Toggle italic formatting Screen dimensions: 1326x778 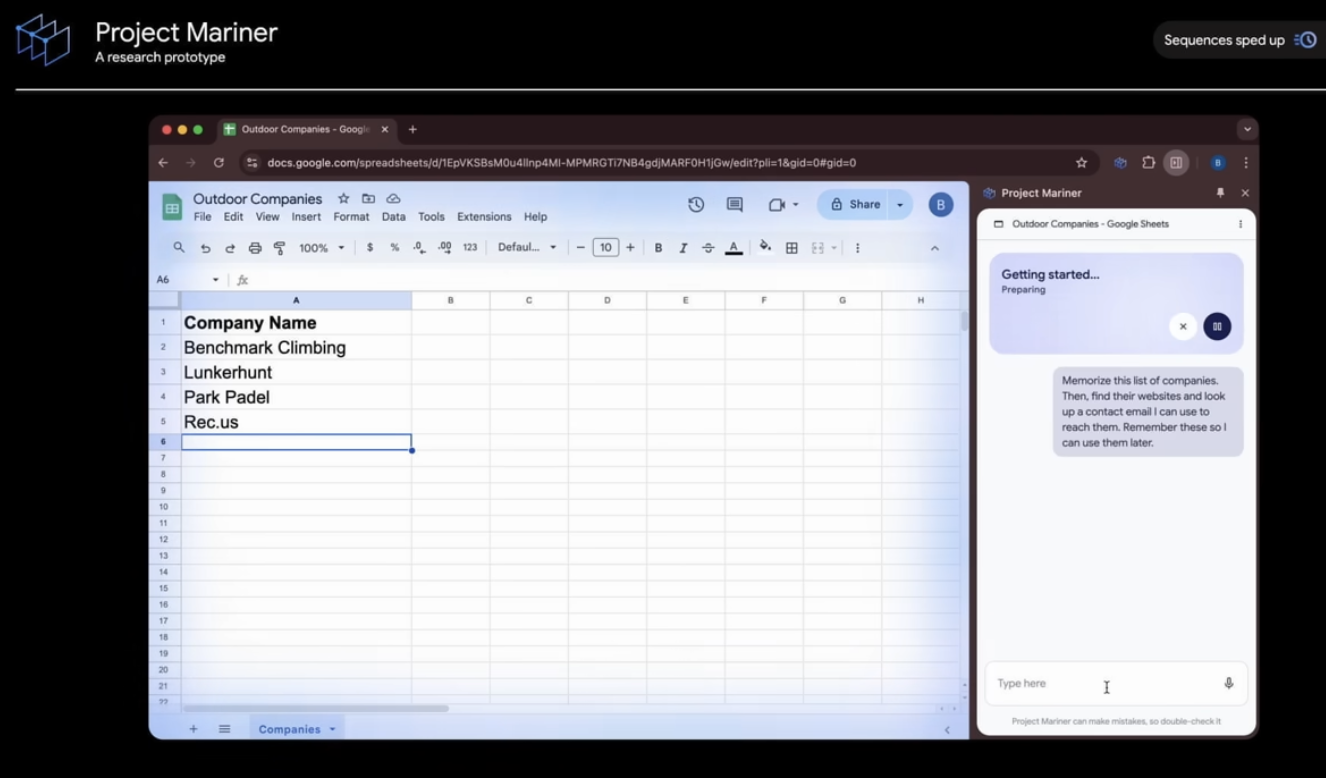[683, 247]
